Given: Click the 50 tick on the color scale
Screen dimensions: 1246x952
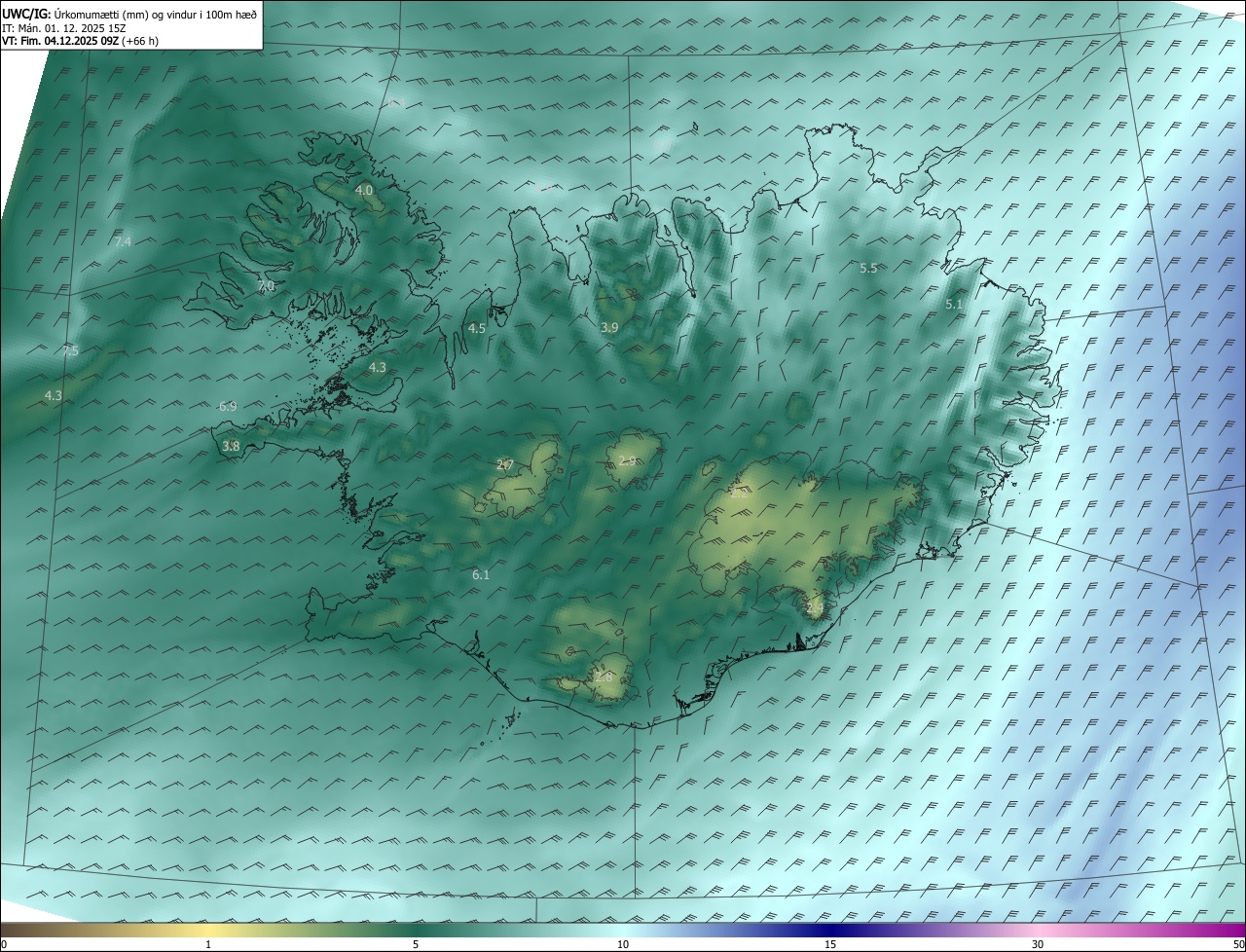Looking at the screenshot, I should click(1238, 944).
